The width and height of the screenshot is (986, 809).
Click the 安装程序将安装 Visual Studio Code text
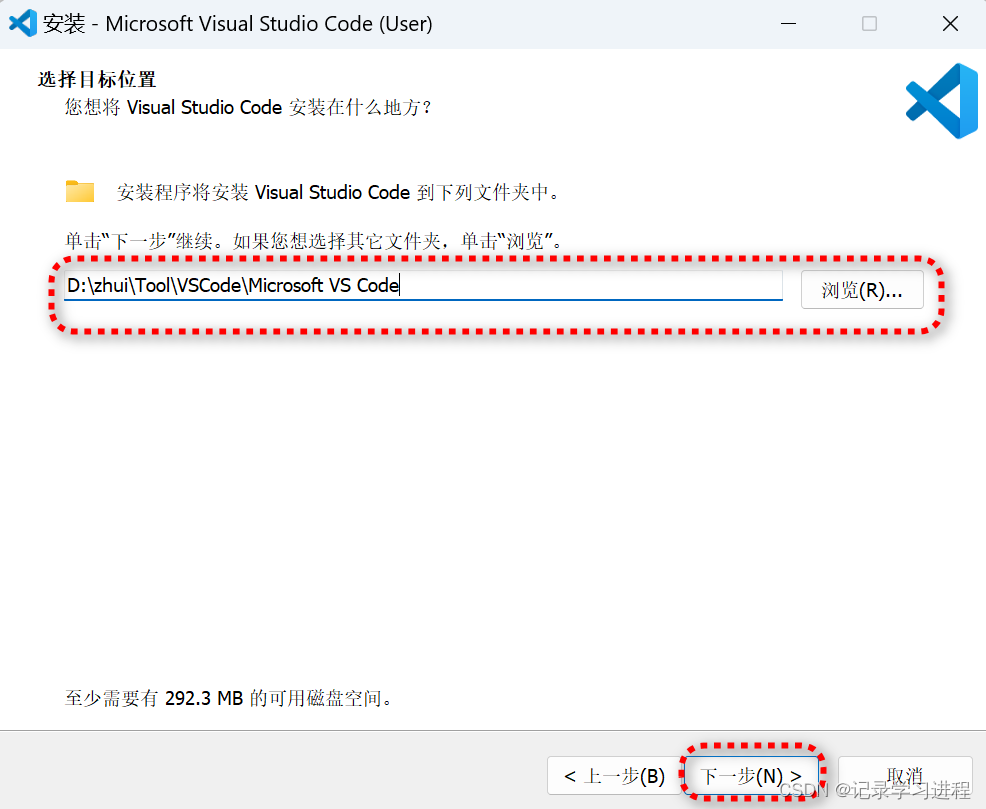click(337, 192)
